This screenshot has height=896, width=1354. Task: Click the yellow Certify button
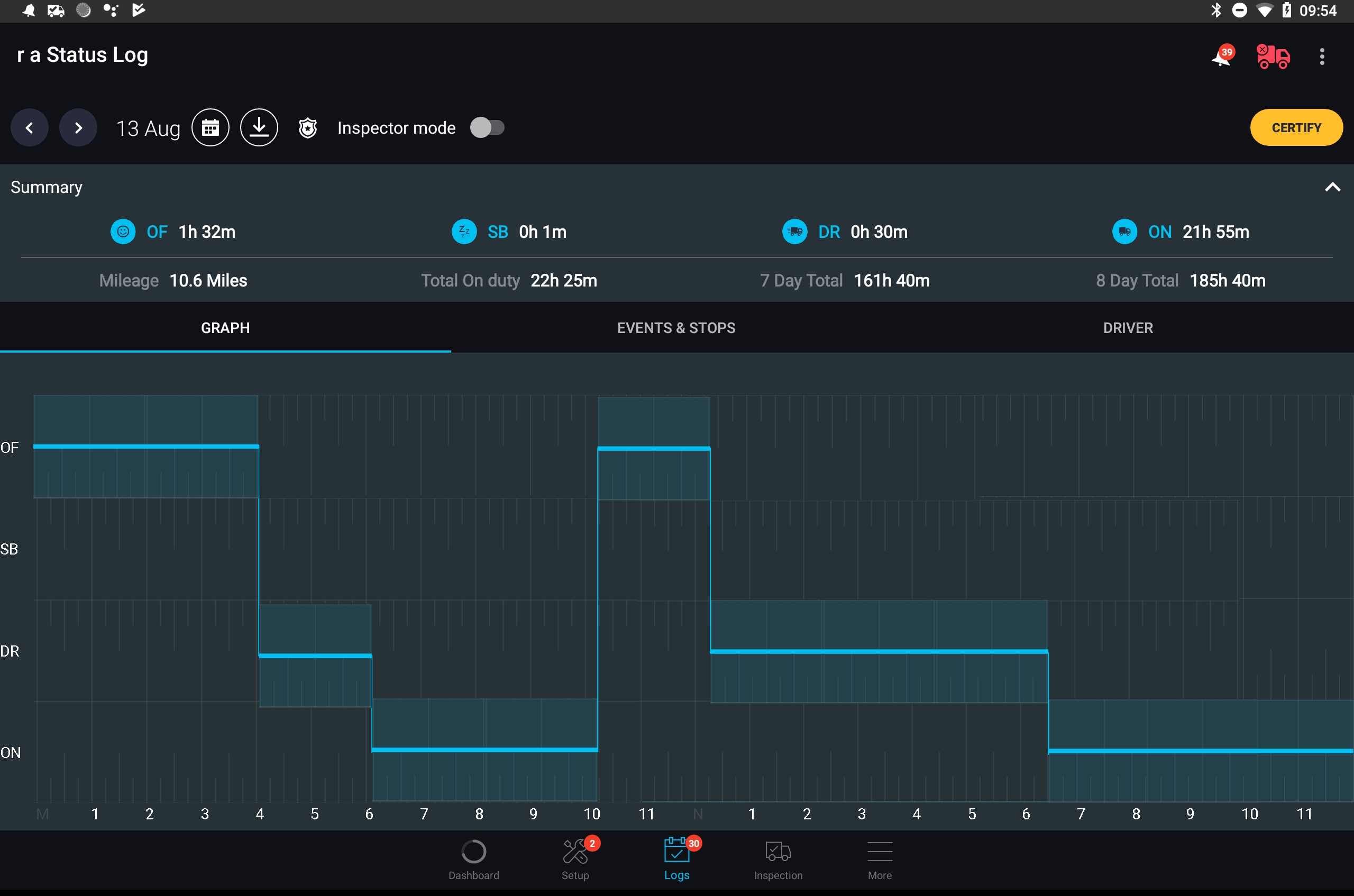1296,127
